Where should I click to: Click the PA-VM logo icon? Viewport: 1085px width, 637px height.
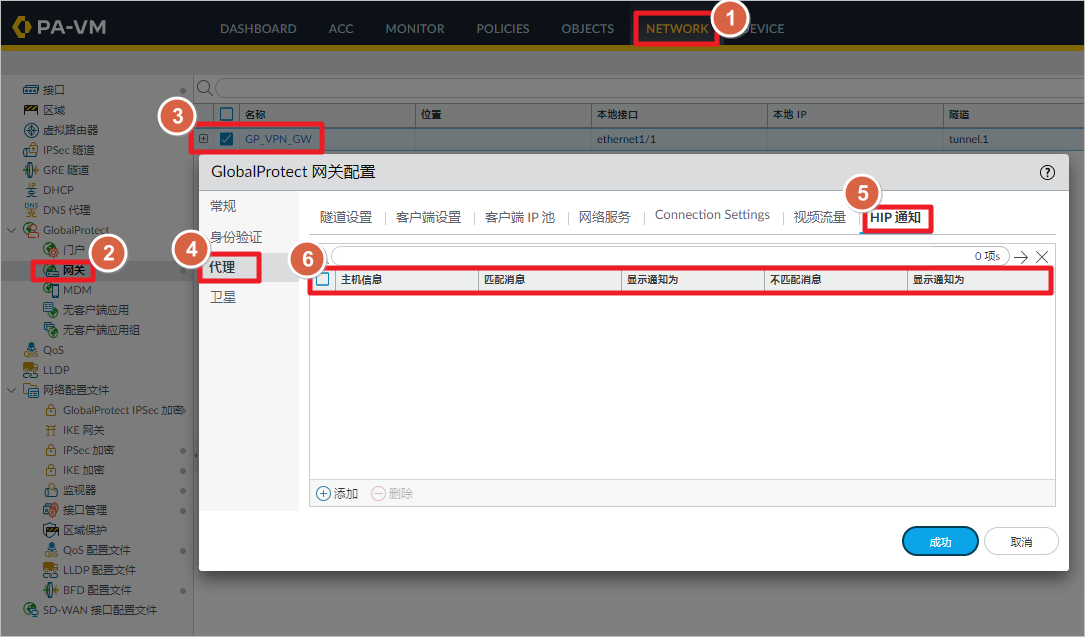tap(22, 27)
